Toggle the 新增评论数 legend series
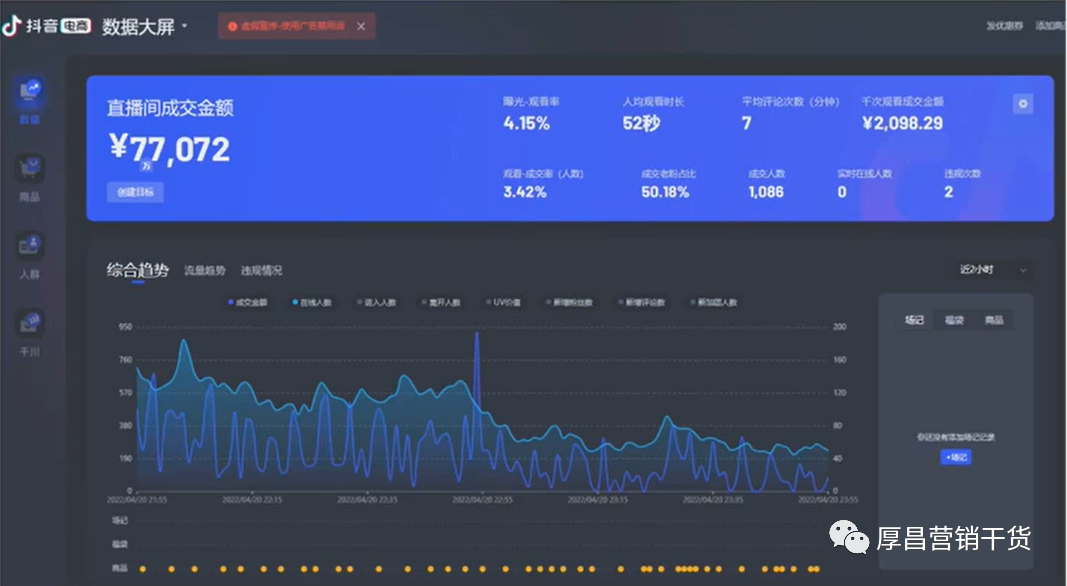 [642, 302]
